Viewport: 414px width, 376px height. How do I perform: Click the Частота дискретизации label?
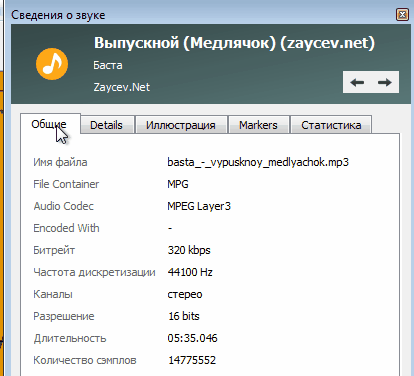click(94, 272)
